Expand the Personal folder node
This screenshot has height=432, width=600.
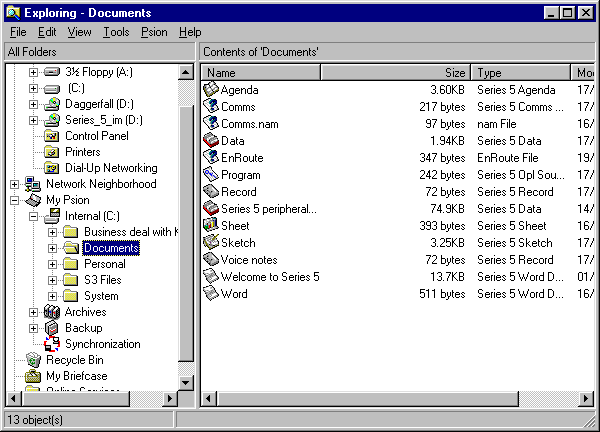[52, 264]
